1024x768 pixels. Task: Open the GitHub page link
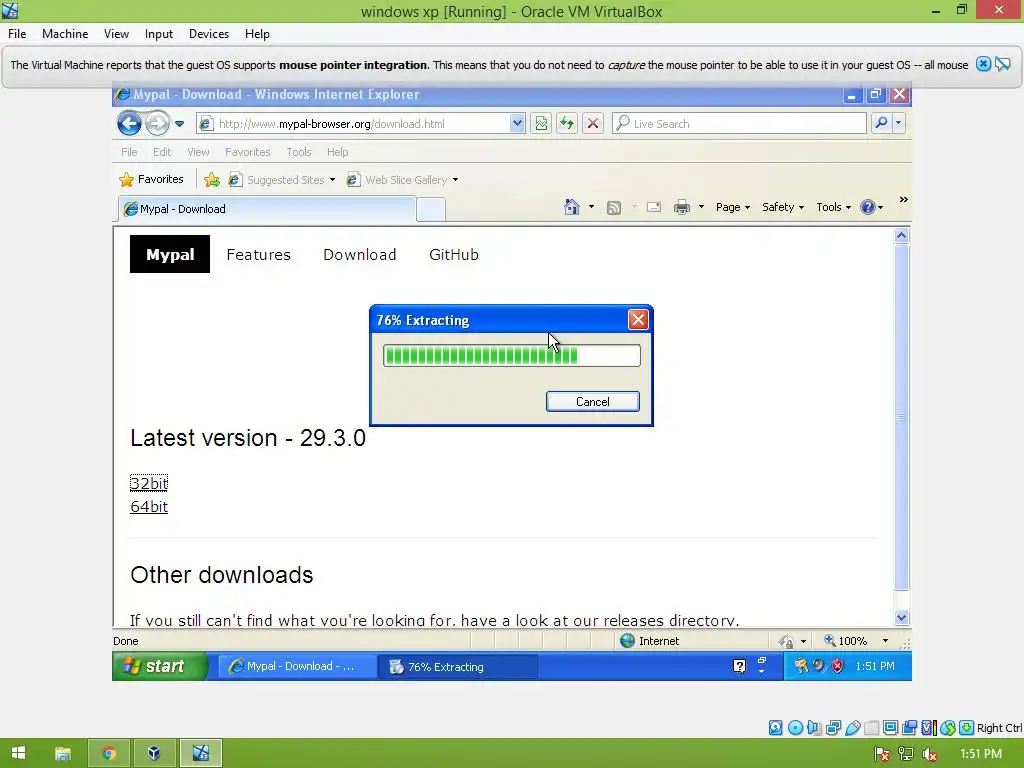tap(454, 255)
